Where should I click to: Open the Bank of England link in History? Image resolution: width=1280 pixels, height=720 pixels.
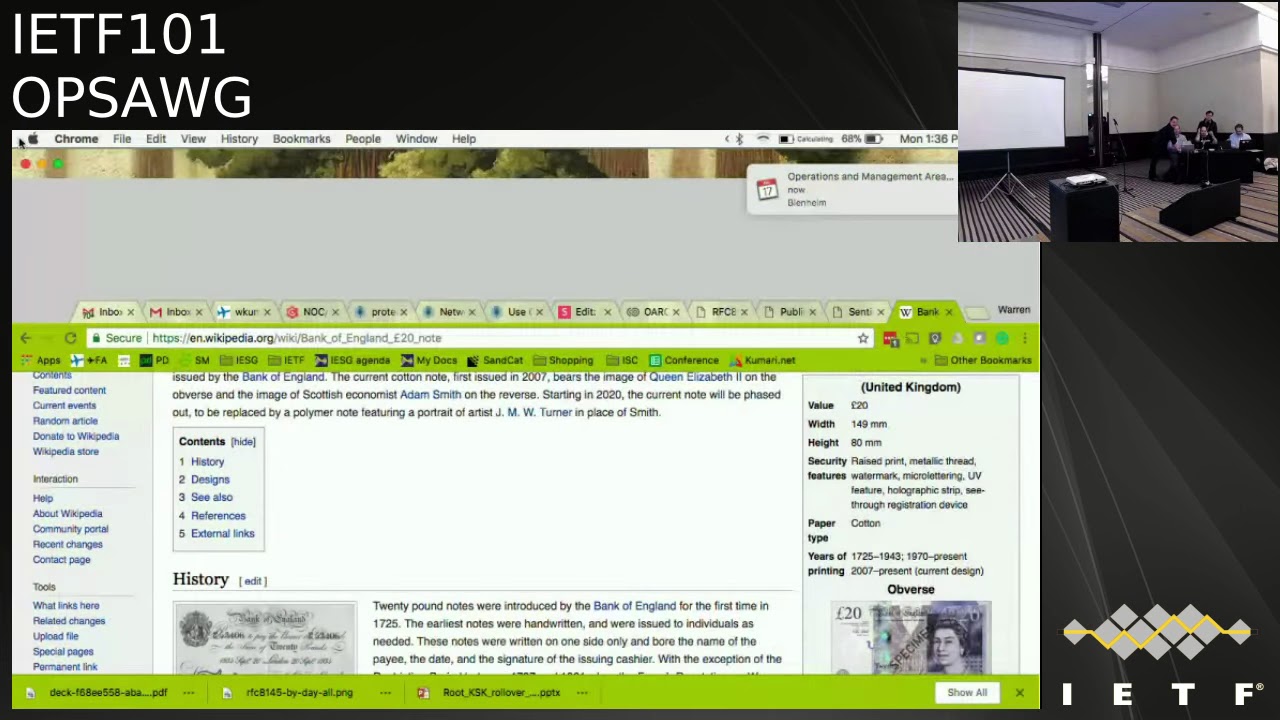click(634, 606)
